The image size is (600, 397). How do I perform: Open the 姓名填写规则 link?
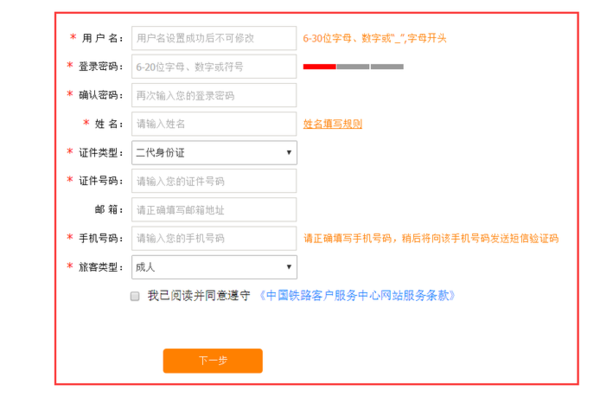pyautogui.click(x=333, y=124)
